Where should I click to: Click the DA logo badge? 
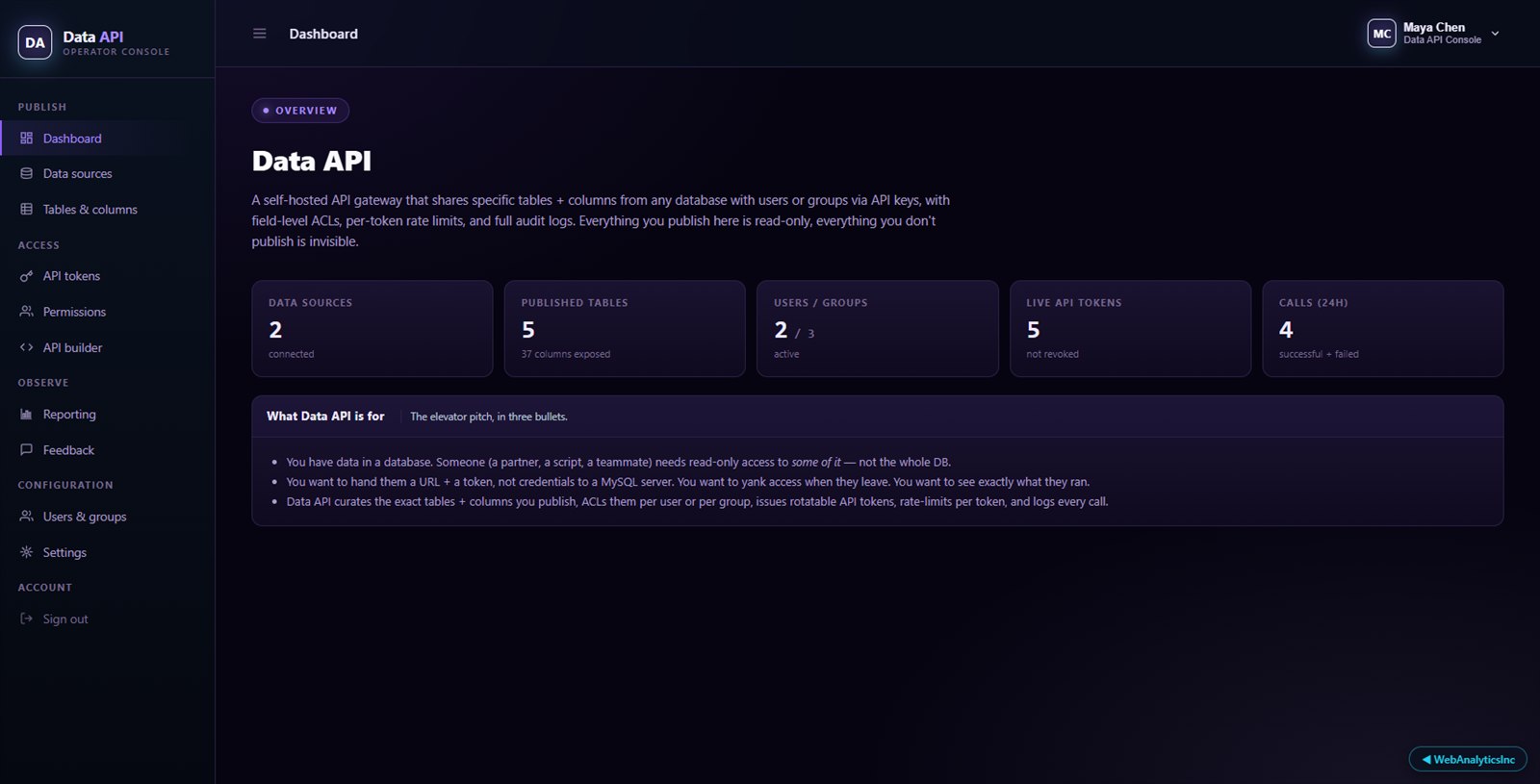pyautogui.click(x=35, y=42)
